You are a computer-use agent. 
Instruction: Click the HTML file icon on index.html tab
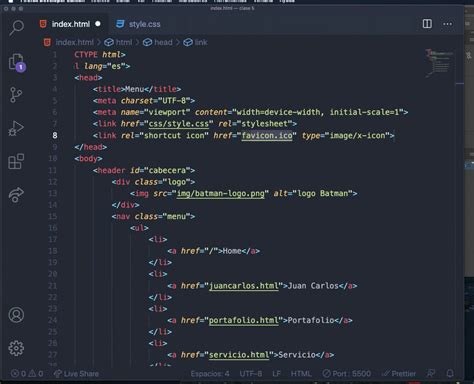click(x=43, y=24)
